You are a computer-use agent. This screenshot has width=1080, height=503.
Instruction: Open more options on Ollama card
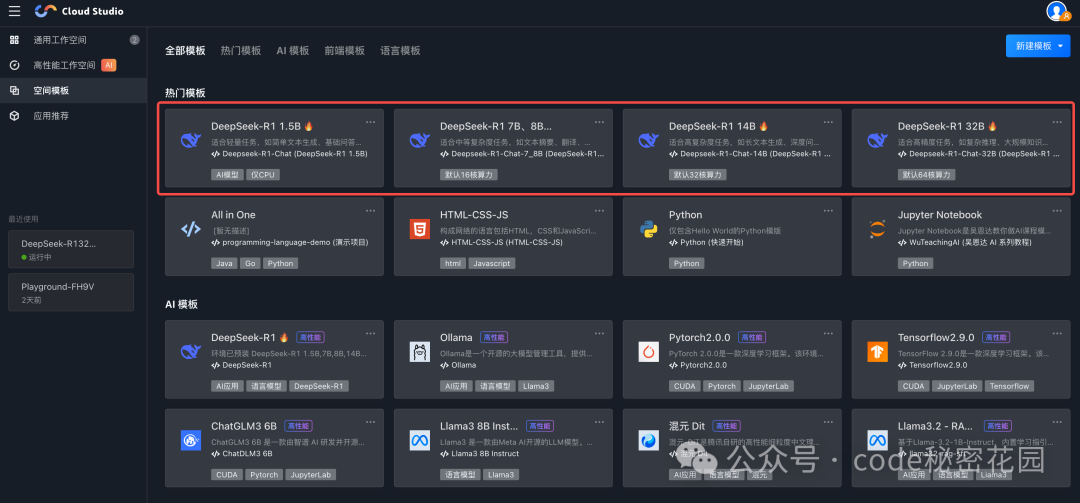(599, 333)
